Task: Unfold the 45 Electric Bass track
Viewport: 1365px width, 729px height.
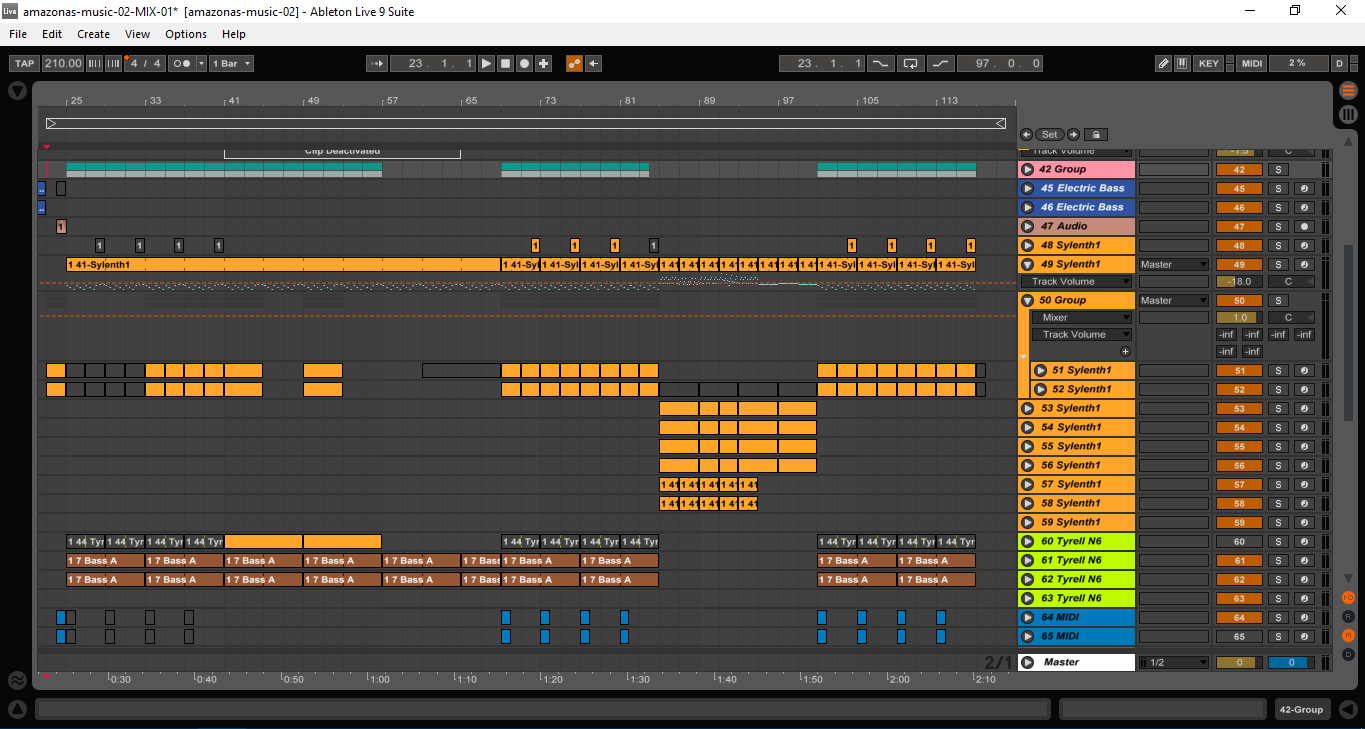Action: click(1028, 189)
